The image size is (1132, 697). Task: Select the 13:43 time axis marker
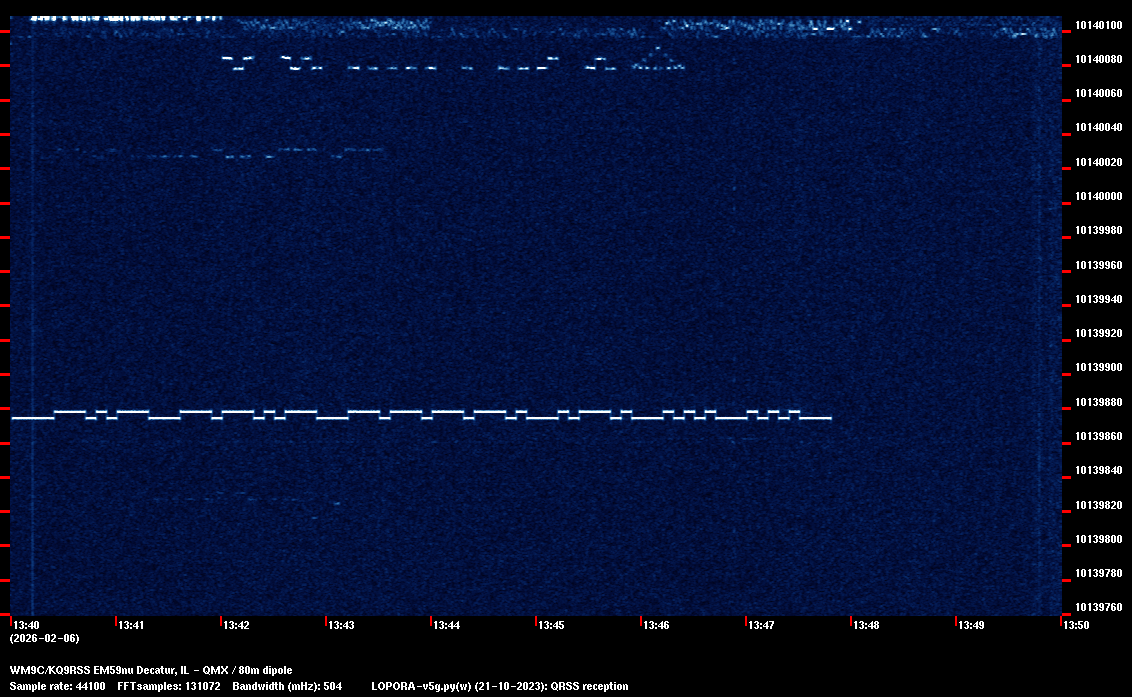[x=341, y=625]
